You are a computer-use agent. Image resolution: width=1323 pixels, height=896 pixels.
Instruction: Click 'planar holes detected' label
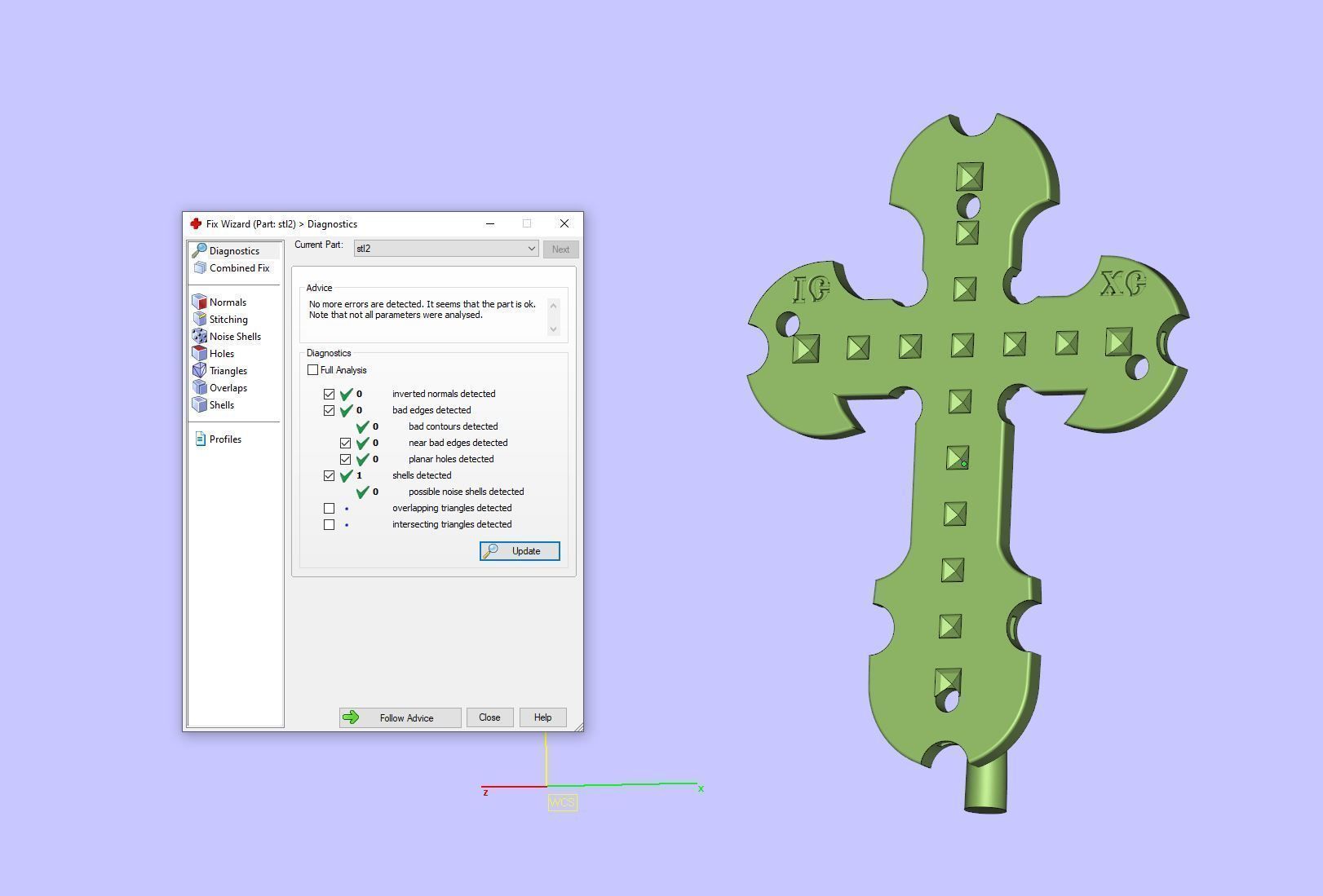451,459
